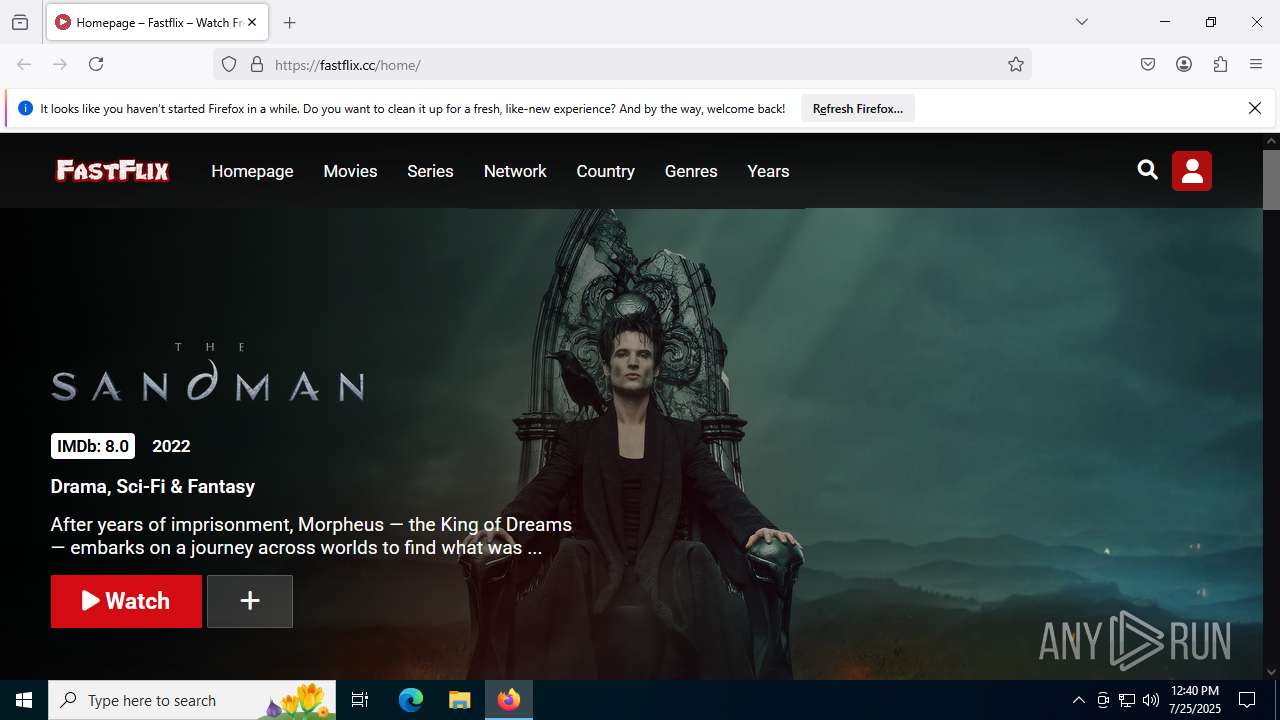1280x720 pixels.
Task: Click the red Watch button
Action: (x=126, y=601)
